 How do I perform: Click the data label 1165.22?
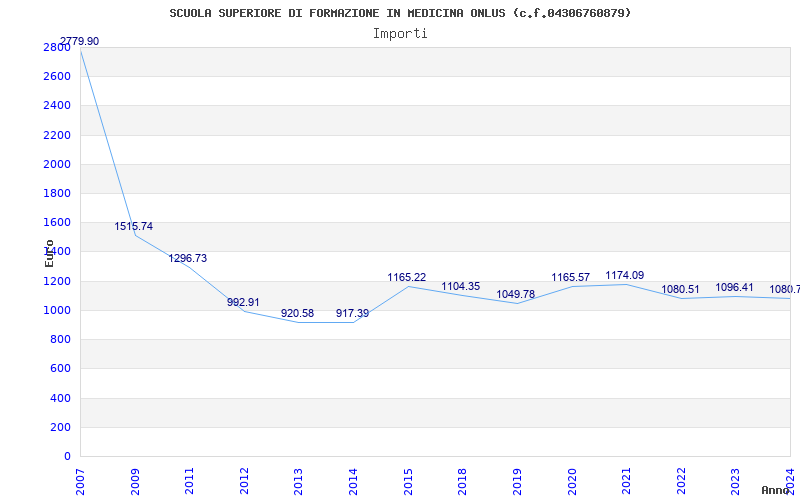(407, 278)
